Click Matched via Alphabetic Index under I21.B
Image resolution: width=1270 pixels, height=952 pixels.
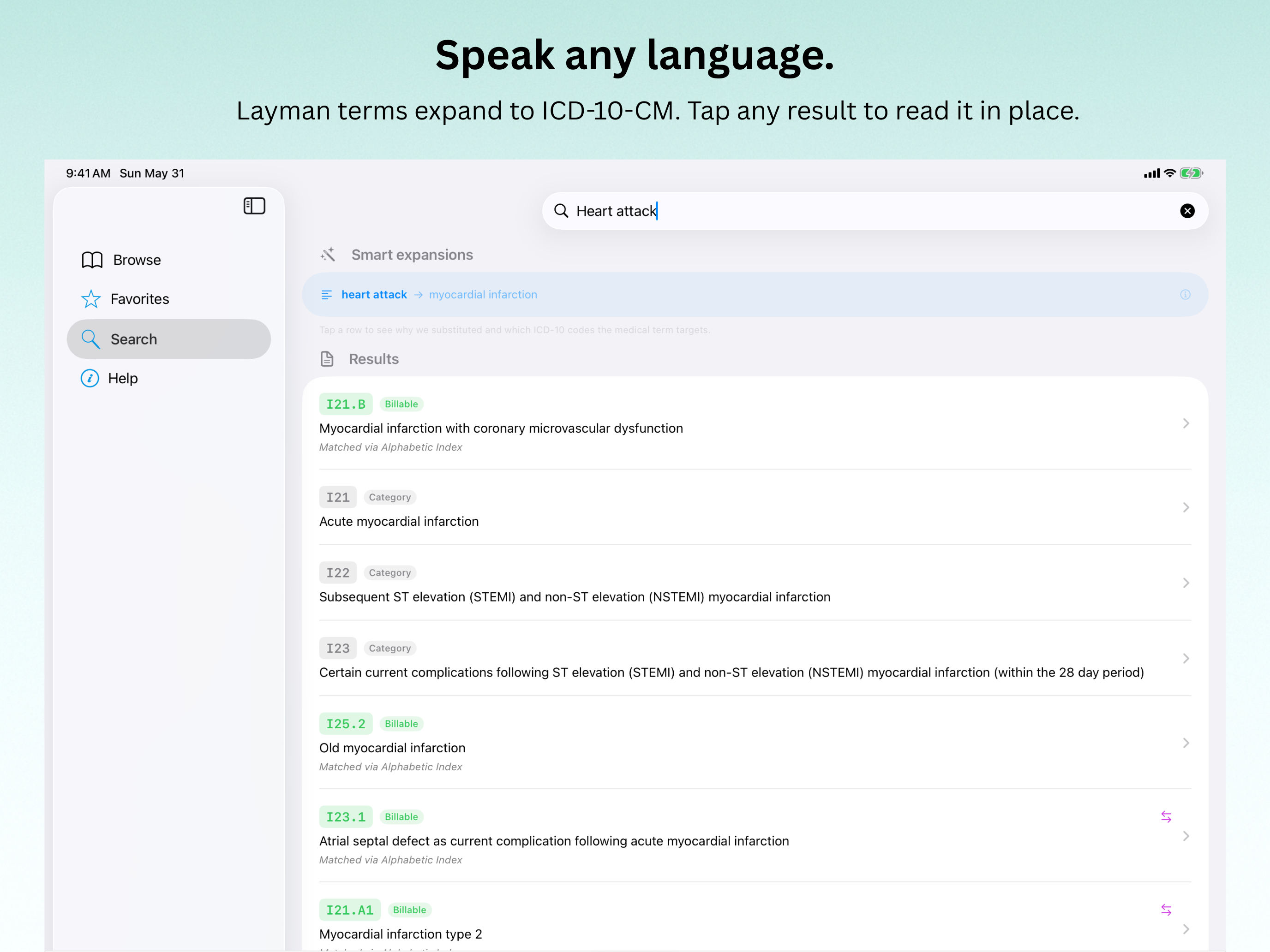(x=390, y=447)
